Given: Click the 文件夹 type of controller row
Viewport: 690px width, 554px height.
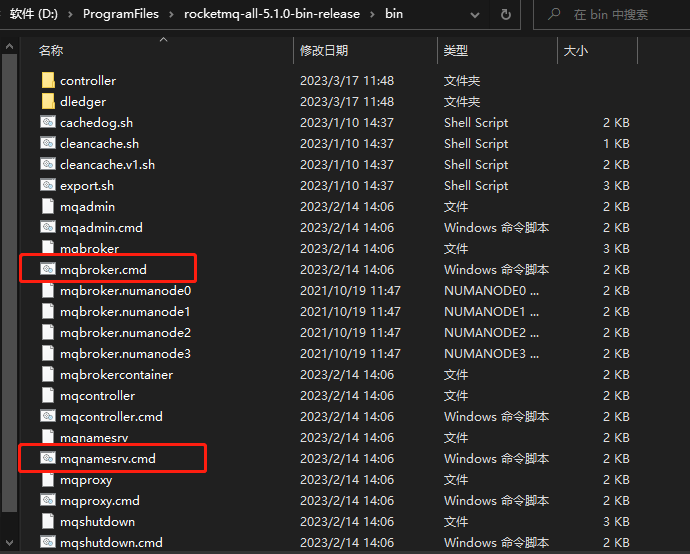Looking at the screenshot, I should [462, 81].
